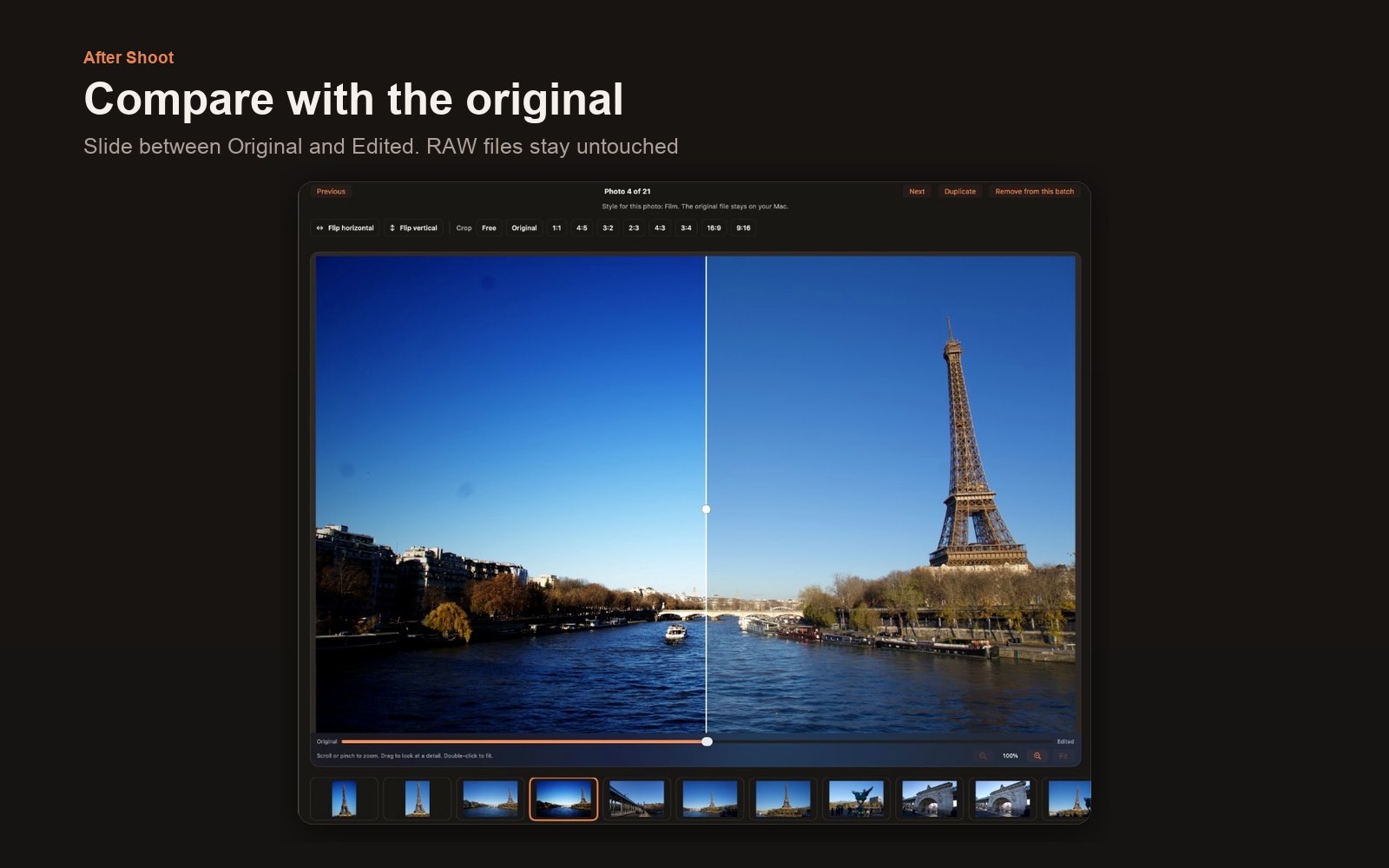Open the first stone arch thumbnail
This screenshot has width=1389, height=868.
point(929,799)
